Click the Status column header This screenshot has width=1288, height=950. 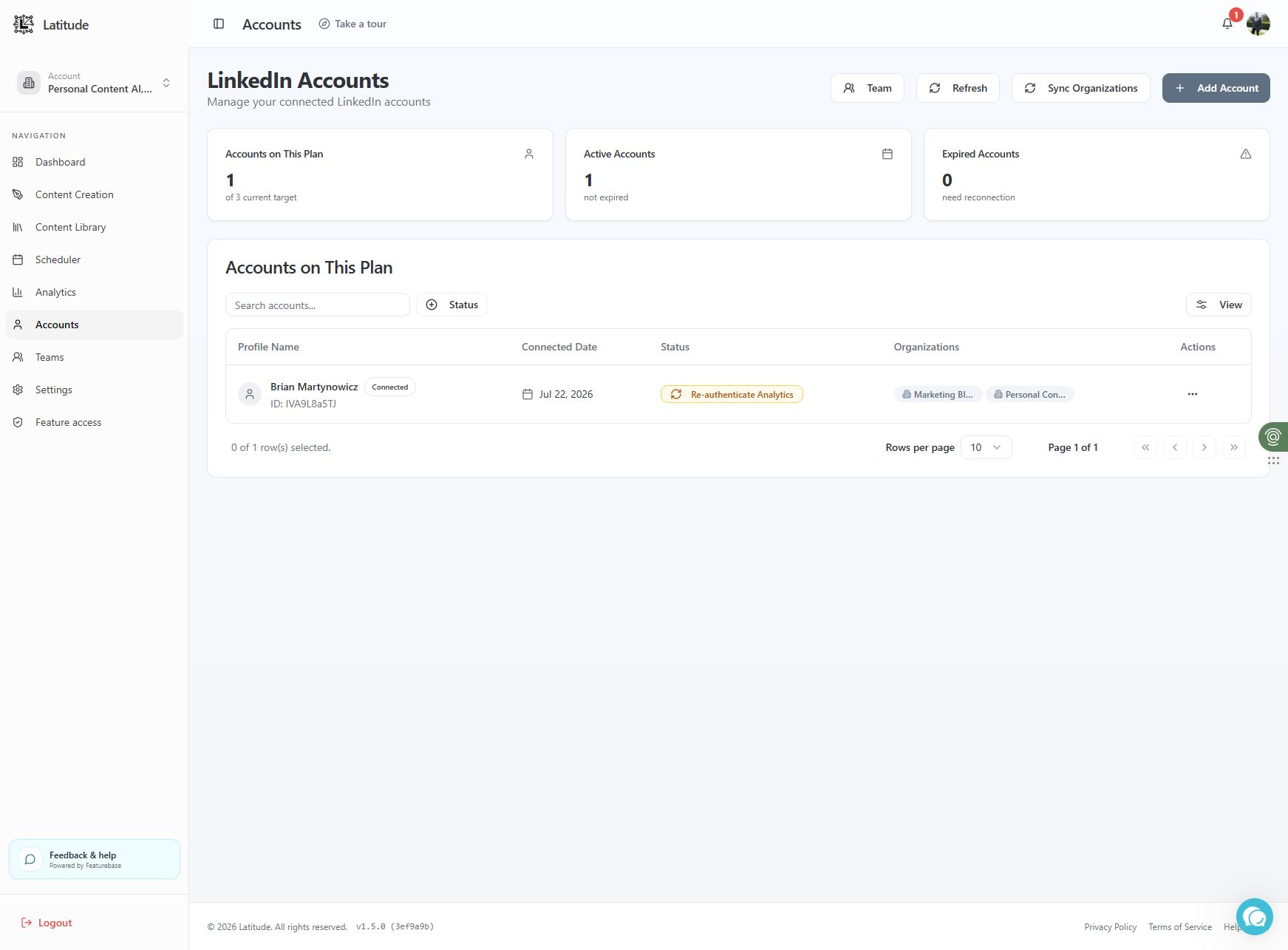tap(675, 347)
